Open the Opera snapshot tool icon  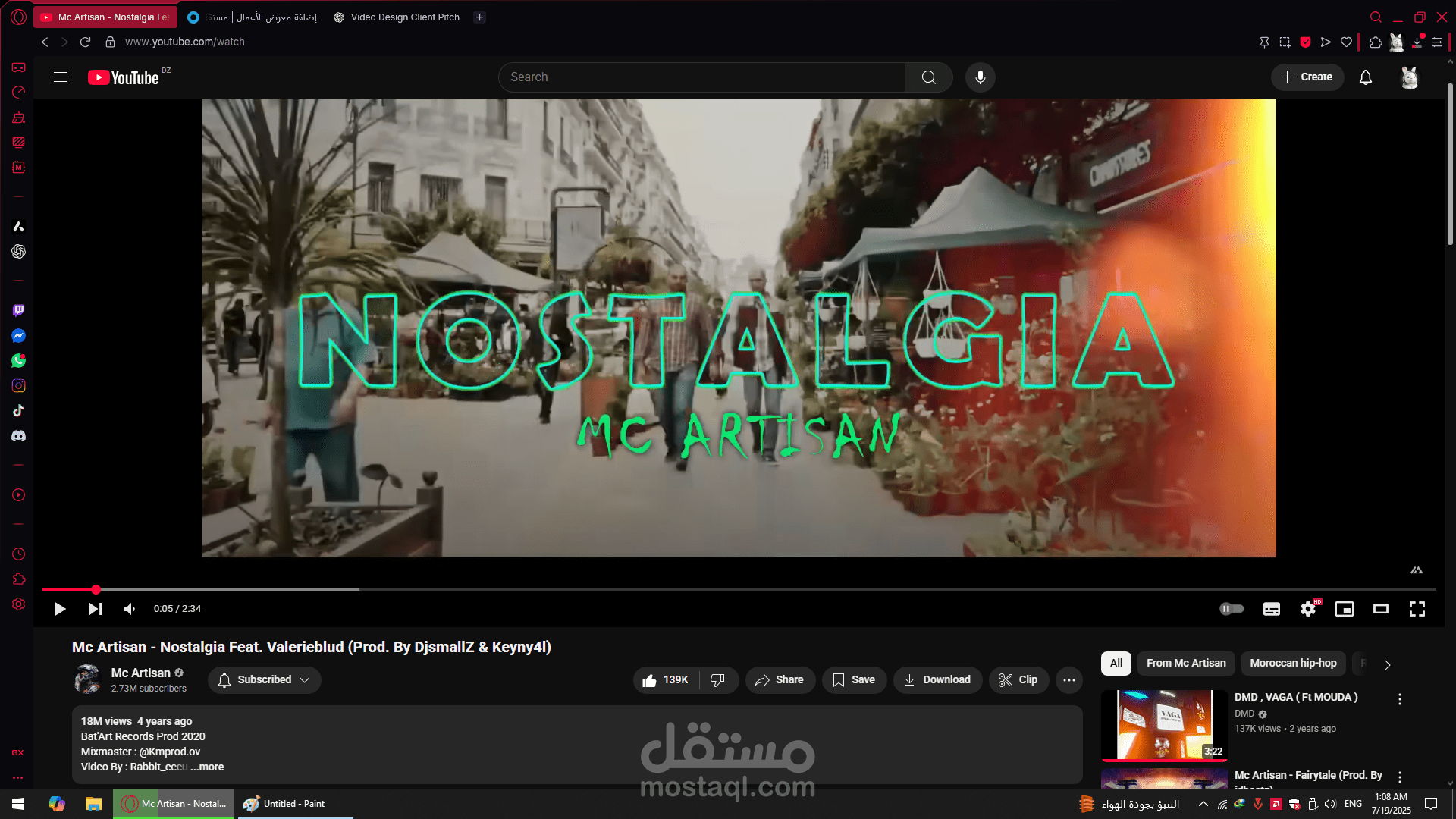(1285, 42)
